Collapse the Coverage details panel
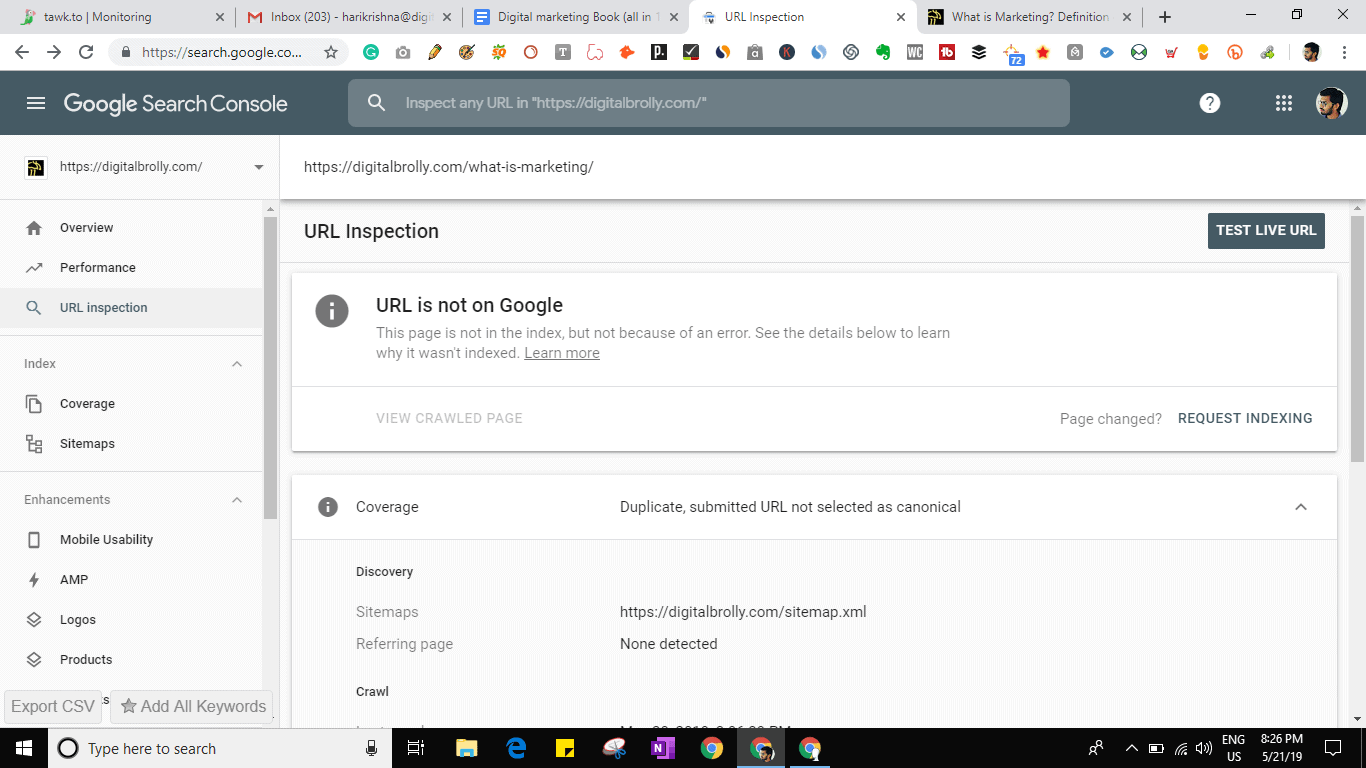The width and height of the screenshot is (1366, 768). [1301, 507]
